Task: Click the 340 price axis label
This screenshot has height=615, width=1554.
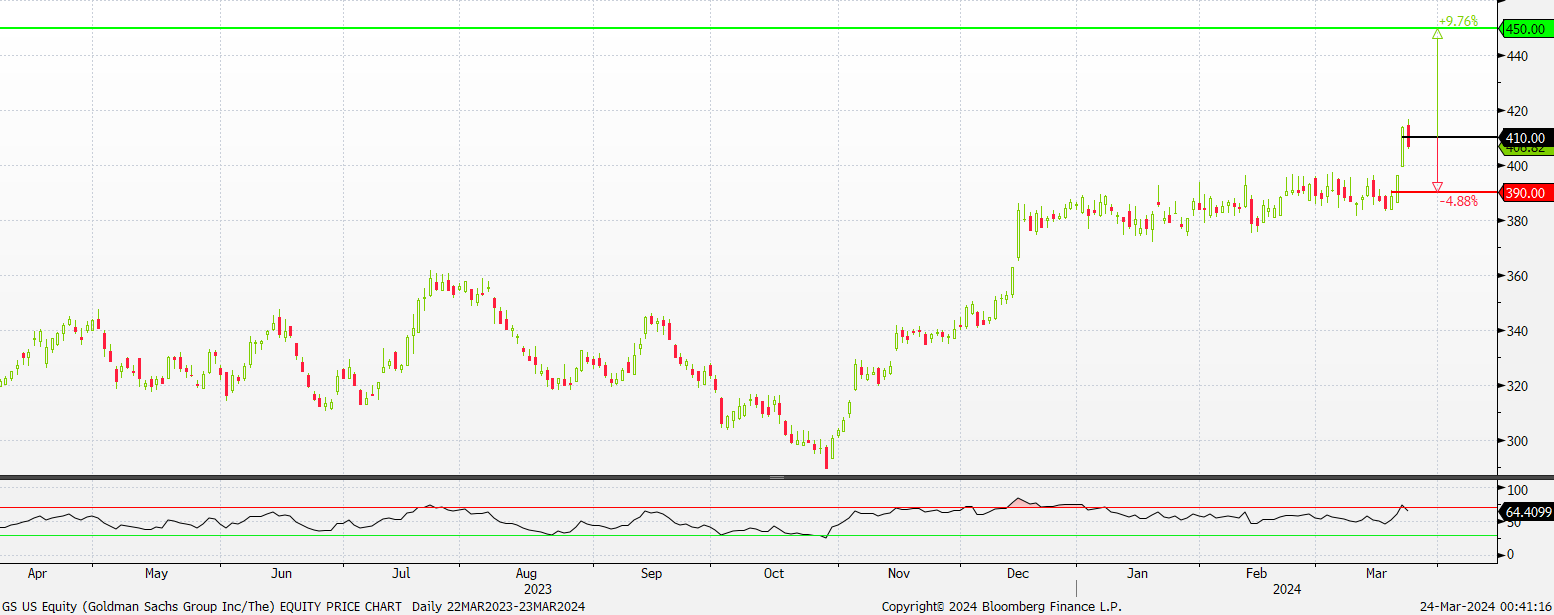Action: pos(1516,331)
